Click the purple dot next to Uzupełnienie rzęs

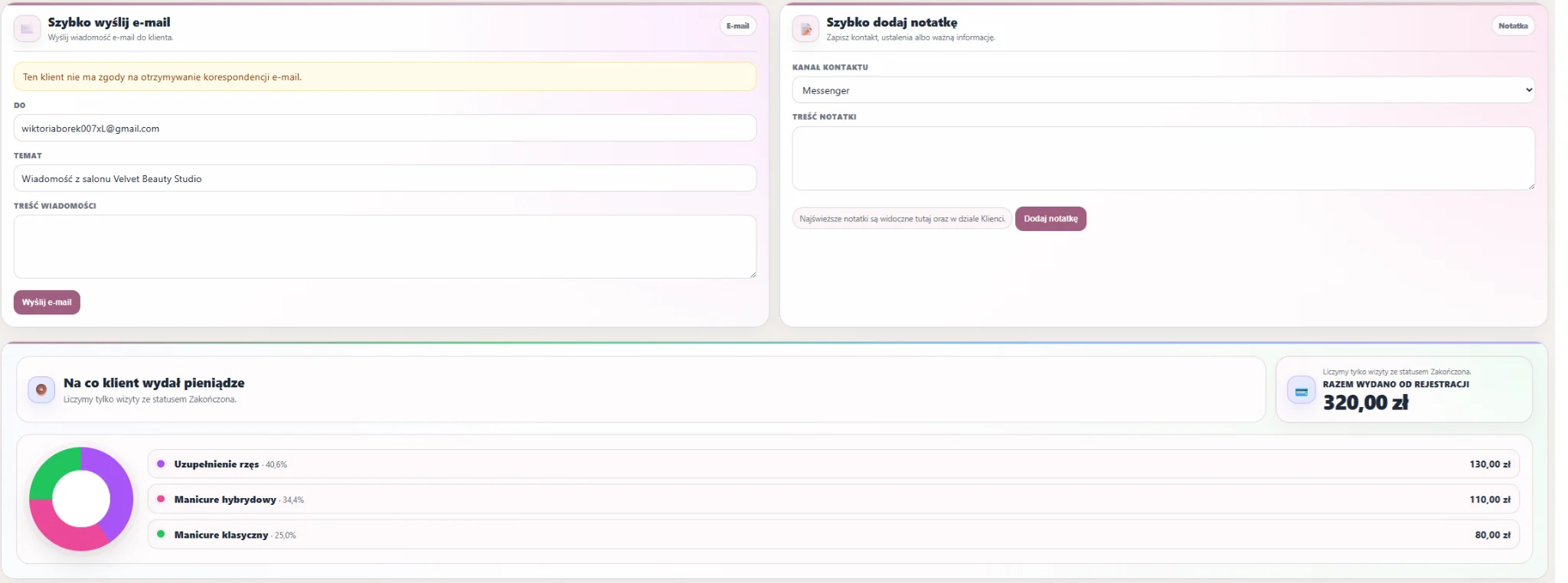pyautogui.click(x=161, y=464)
